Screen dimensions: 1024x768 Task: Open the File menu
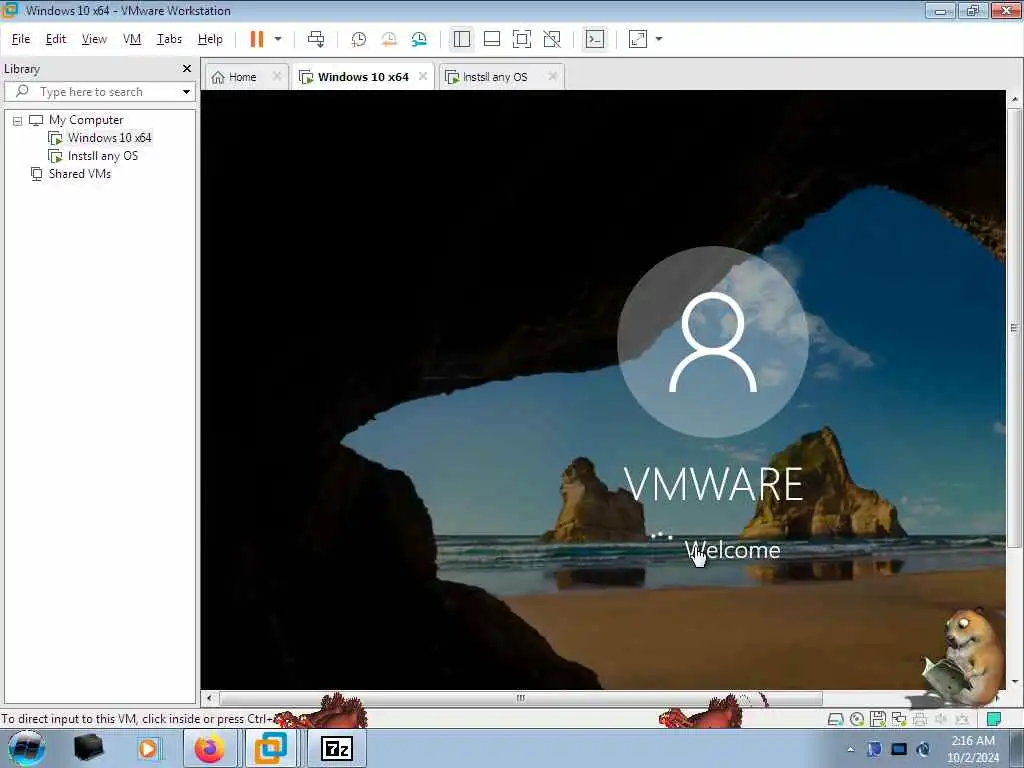21,39
